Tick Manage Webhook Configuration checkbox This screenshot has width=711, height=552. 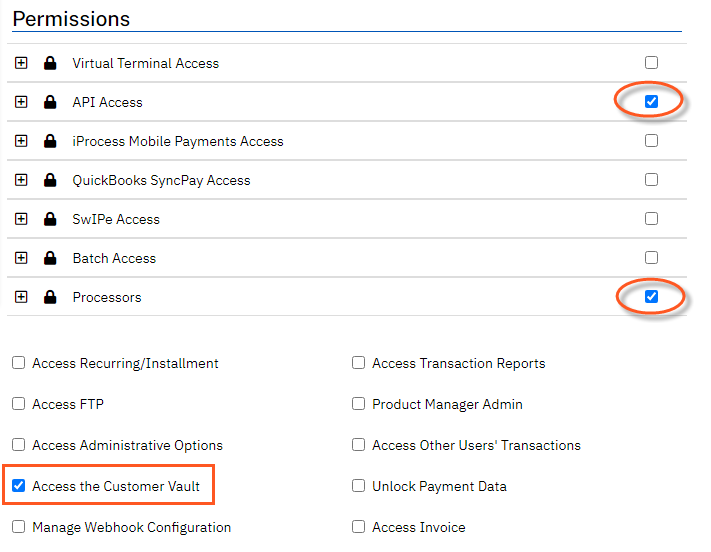[19, 527]
